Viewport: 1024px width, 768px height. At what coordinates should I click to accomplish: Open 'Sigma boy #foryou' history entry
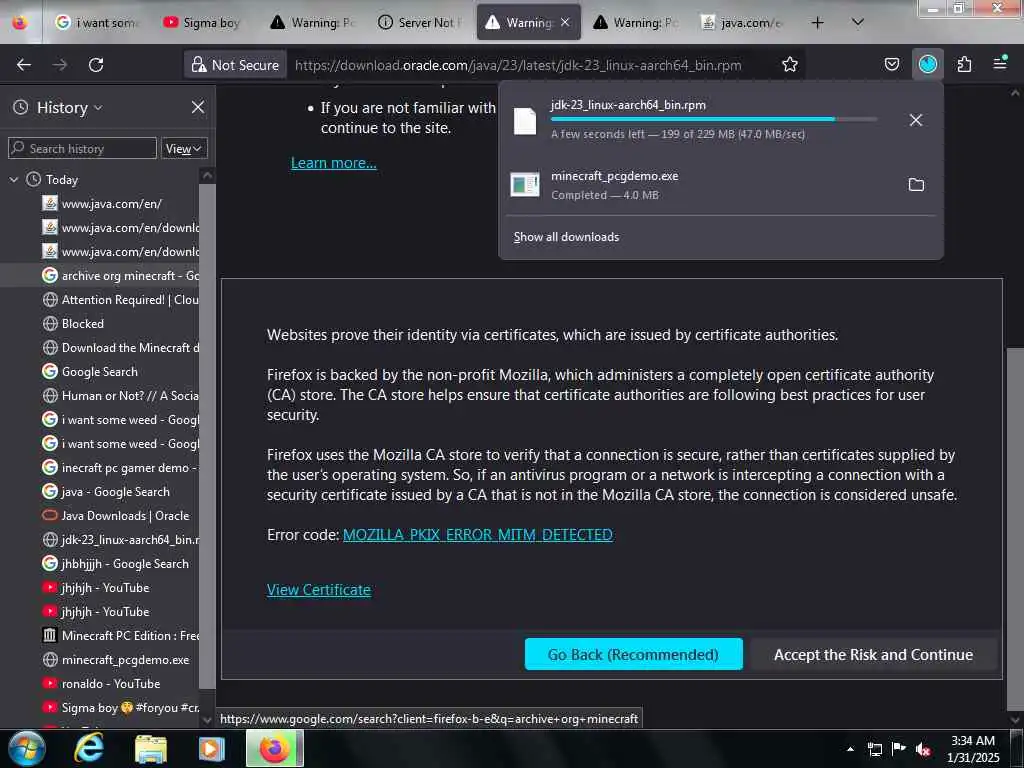pyautogui.click(x=120, y=707)
